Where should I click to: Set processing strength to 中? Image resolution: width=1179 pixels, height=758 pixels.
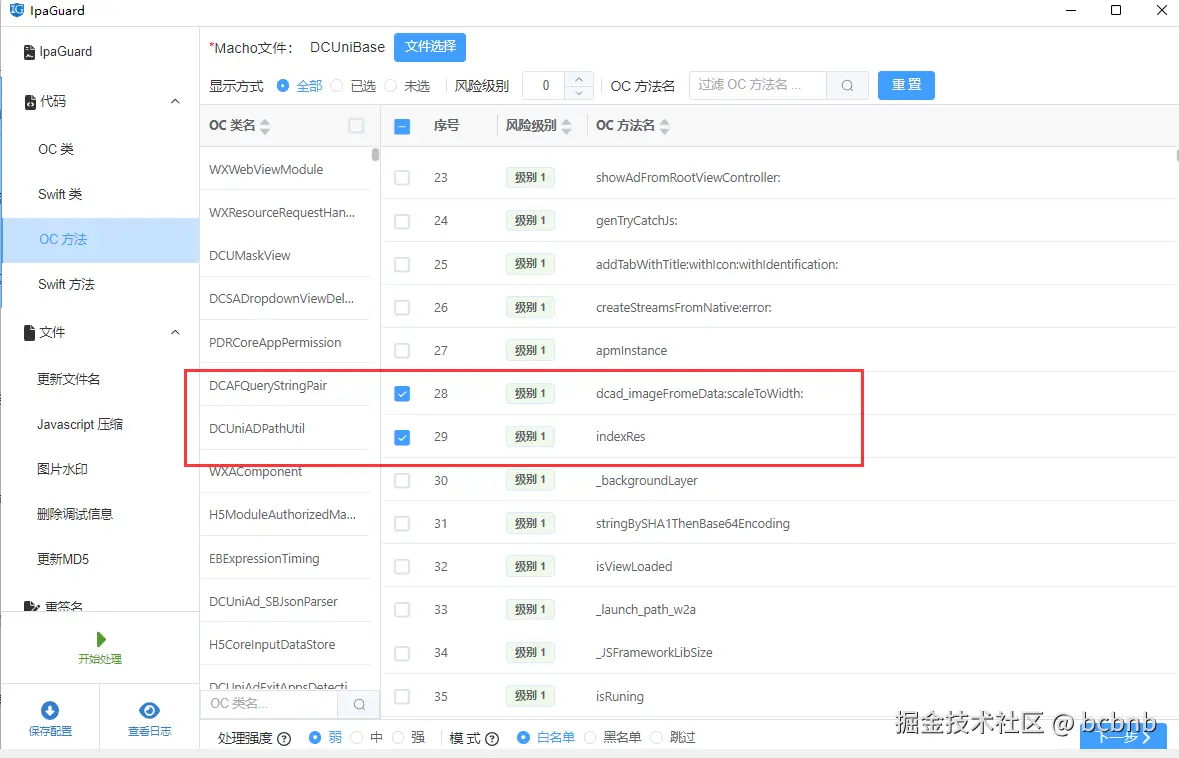pos(357,738)
